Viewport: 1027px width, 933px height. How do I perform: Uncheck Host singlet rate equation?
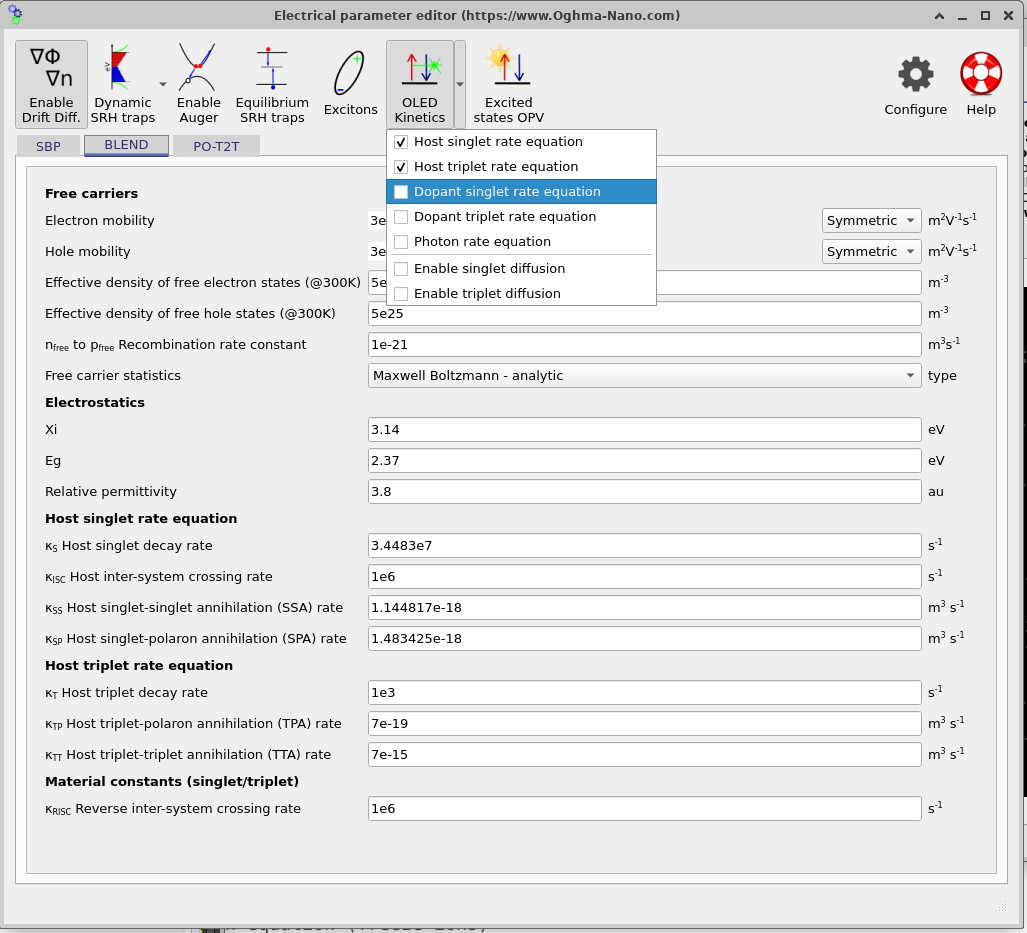[x=521, y=142]
